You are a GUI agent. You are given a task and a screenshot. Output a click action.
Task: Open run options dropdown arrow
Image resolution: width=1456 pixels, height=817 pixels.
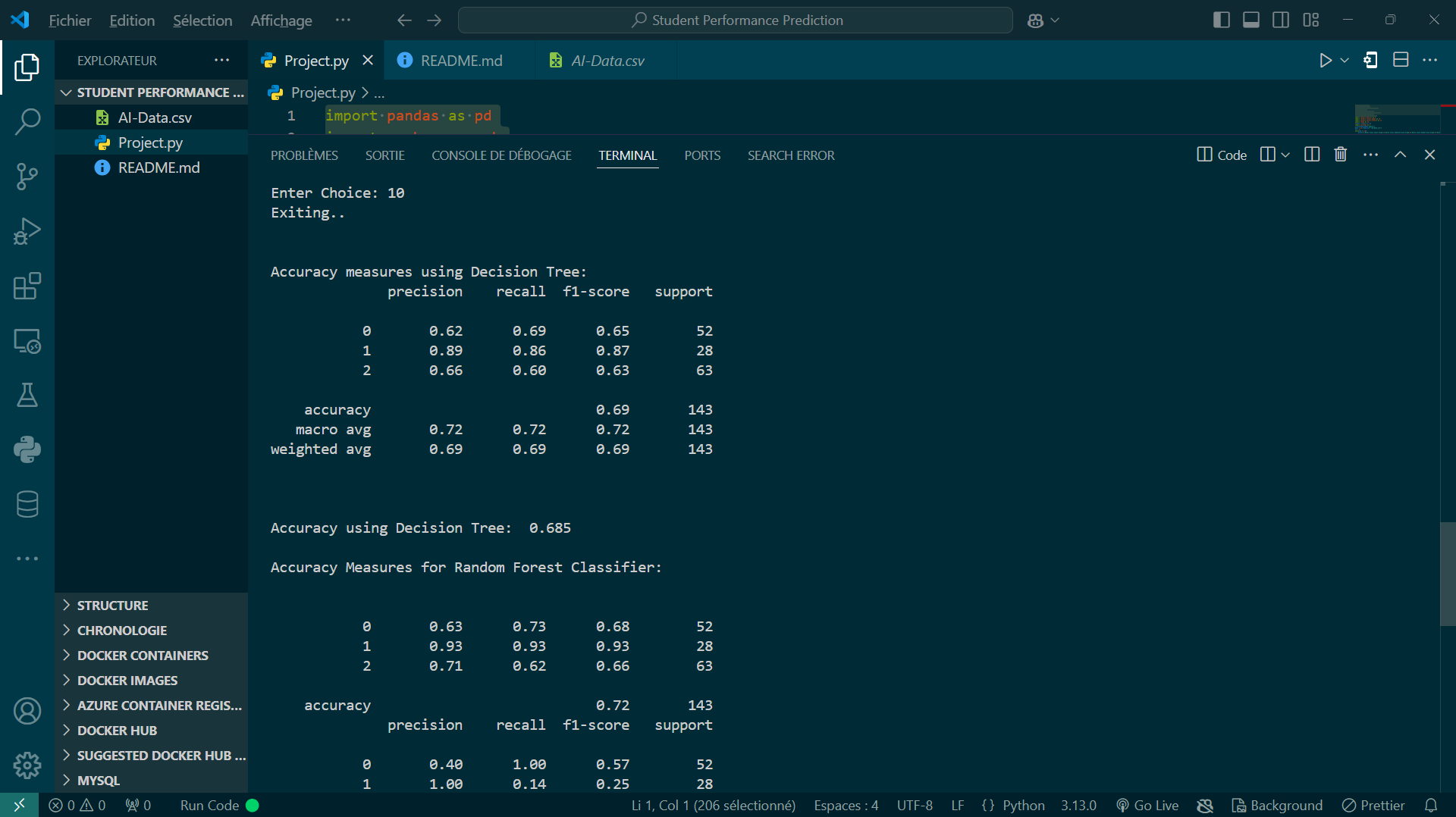[x=1345, y=61]
